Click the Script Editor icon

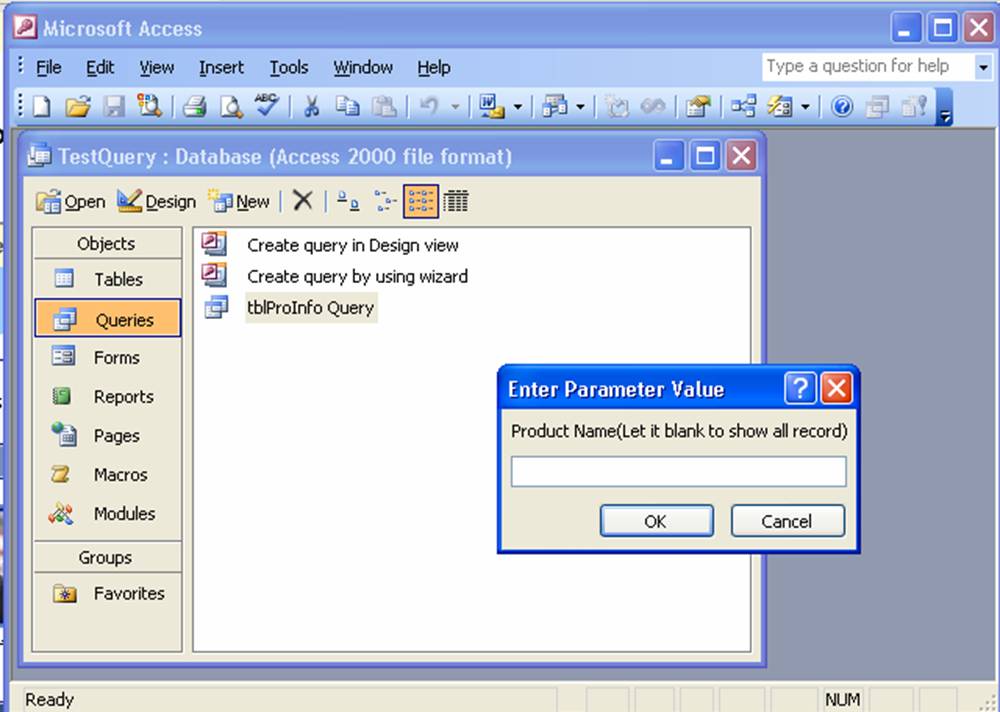(653, 107)
